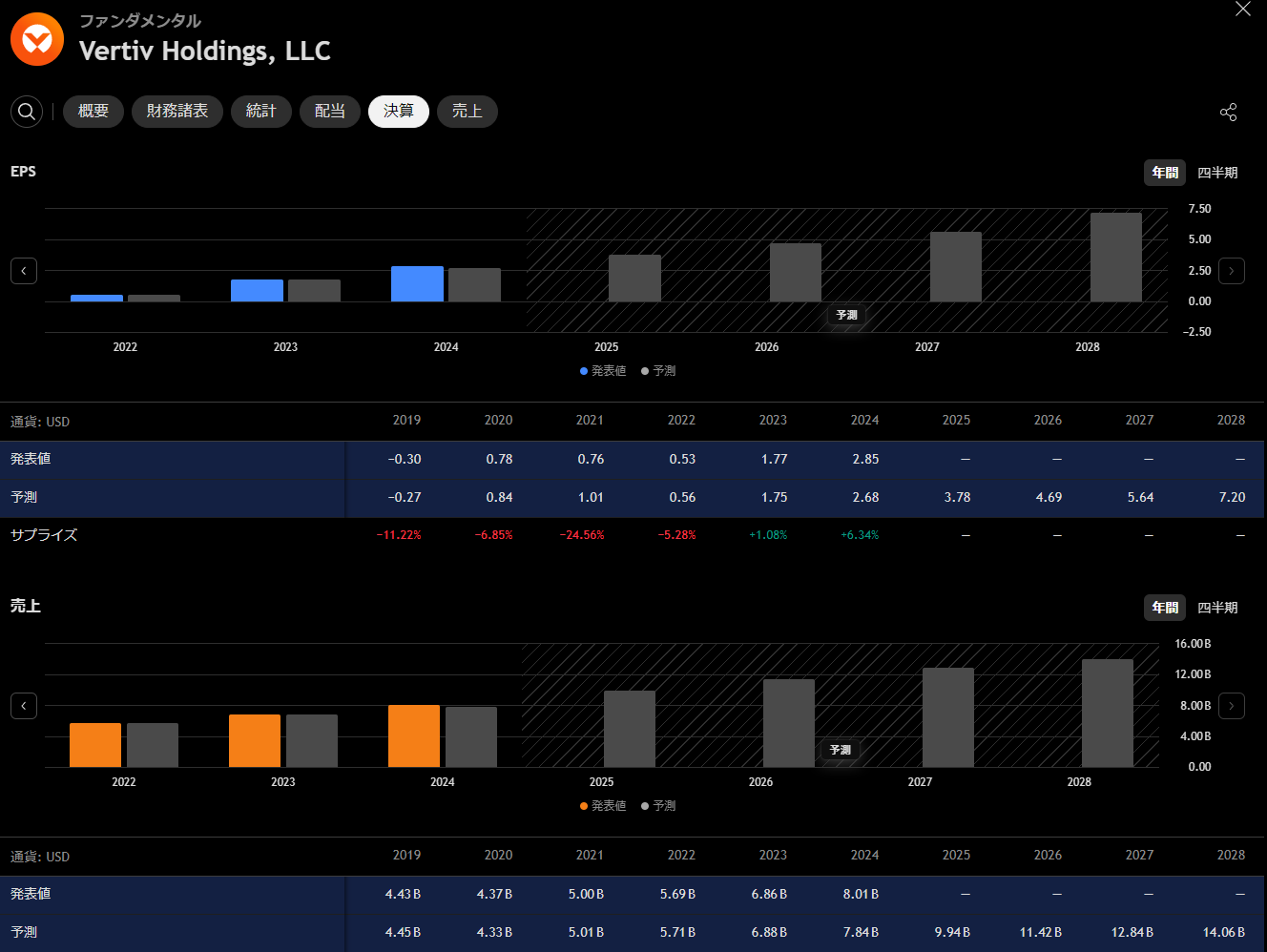Viewport: 1267px width, 952px height.
Task: Toggle 予測 legend in EPS chart
Action: tap(658, 371)
